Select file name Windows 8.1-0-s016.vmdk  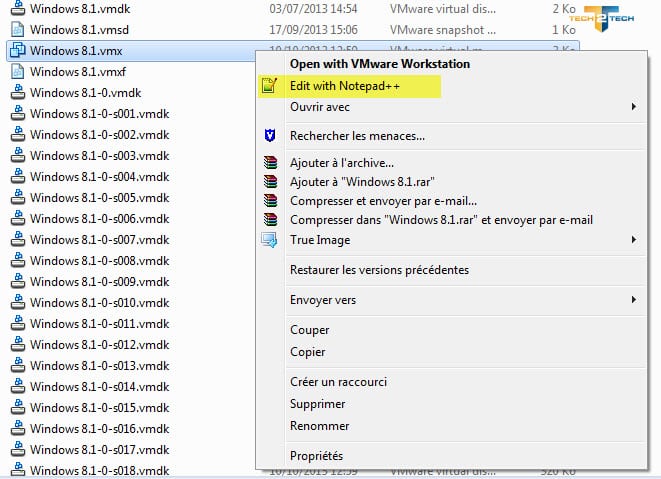click(x=99, y=429)
